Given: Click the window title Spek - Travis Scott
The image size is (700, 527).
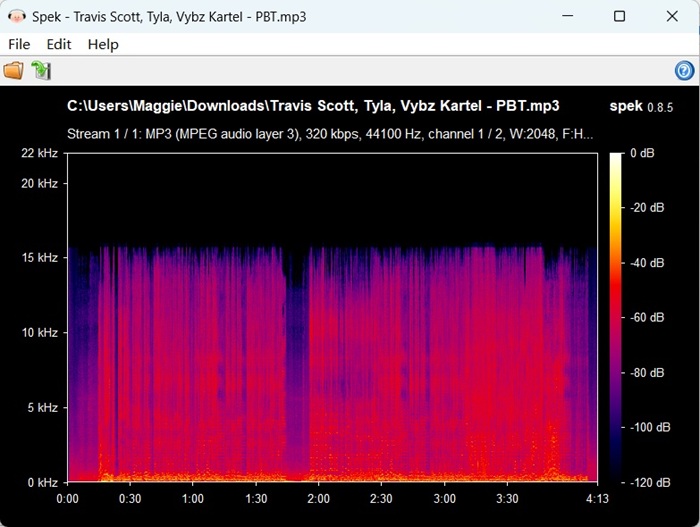Looking at the screenshot, I should tap(169, 17).
